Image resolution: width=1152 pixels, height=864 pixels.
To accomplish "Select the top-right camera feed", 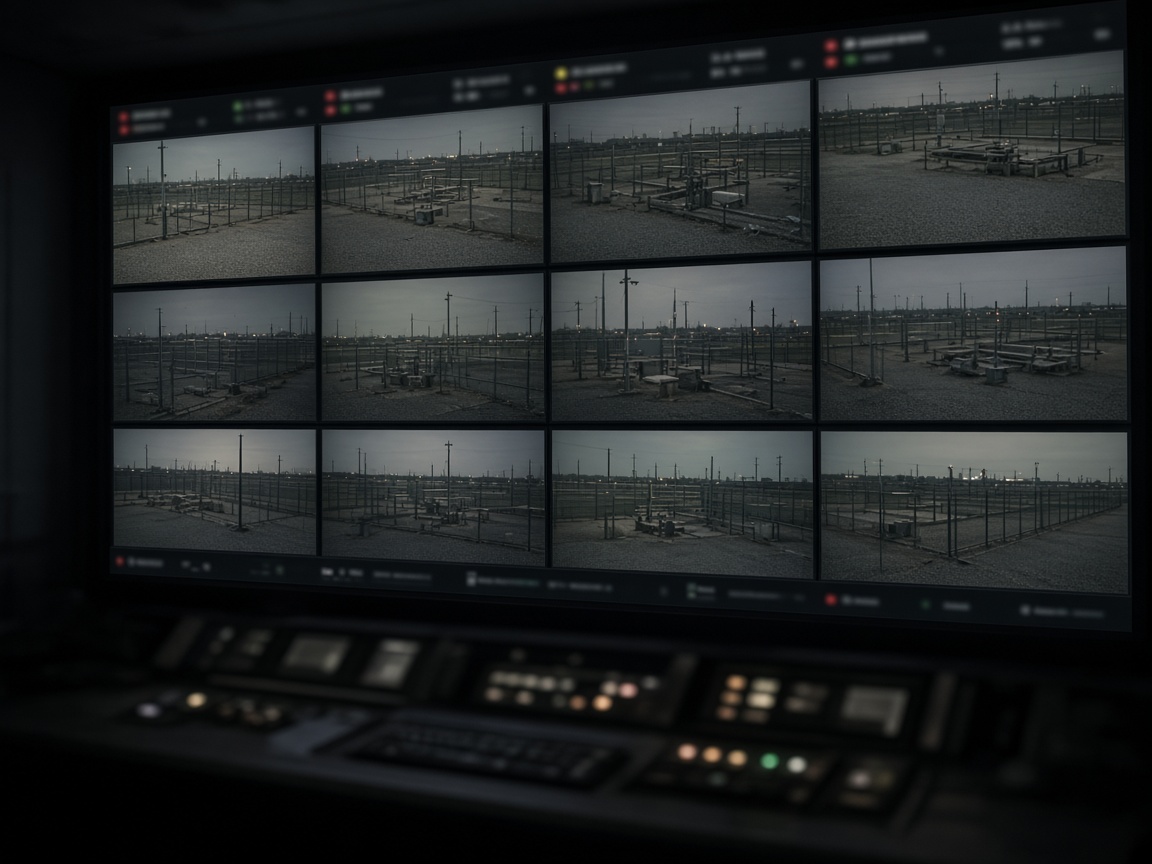I will click(x=971, y=150).
